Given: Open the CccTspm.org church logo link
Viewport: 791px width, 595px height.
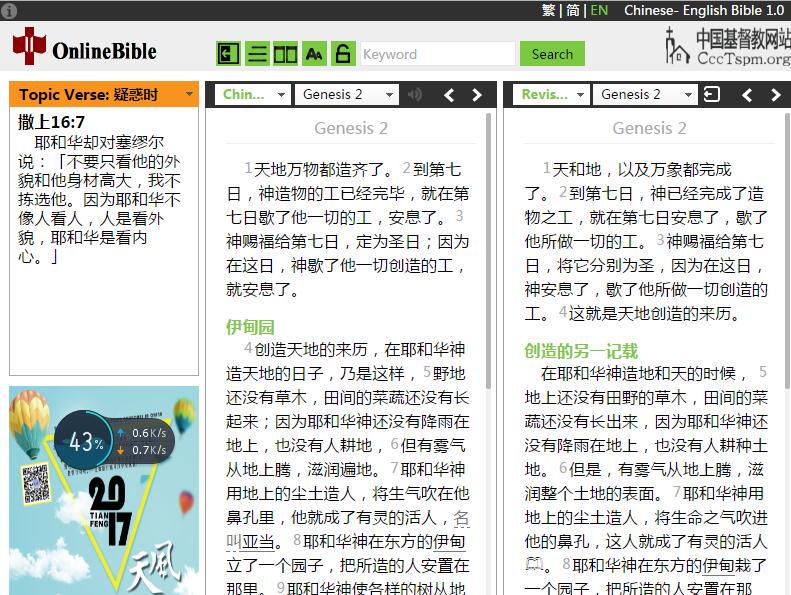Looking at the screenshot, I should [x=727, y=46].
